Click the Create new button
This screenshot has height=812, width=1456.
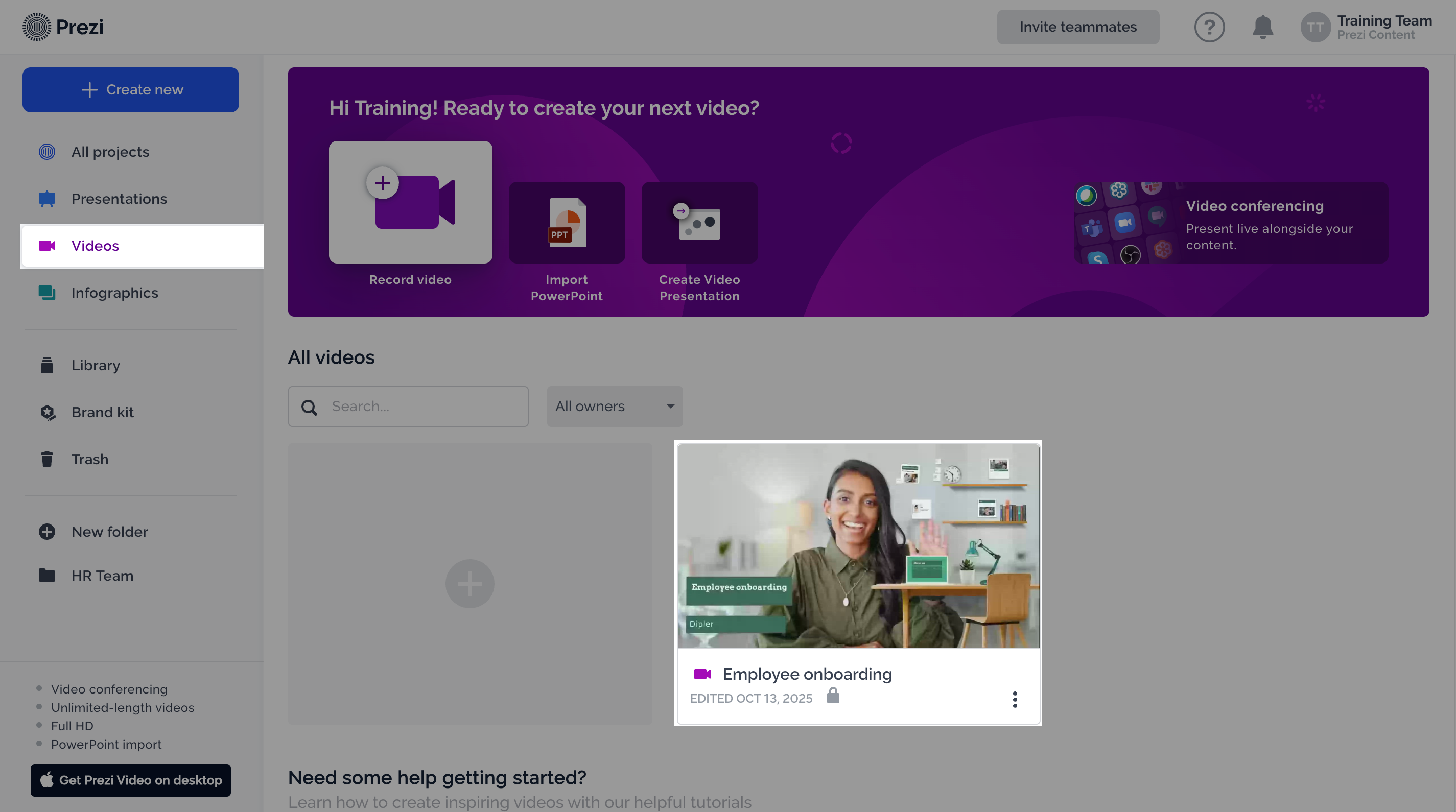coord(131,90)
